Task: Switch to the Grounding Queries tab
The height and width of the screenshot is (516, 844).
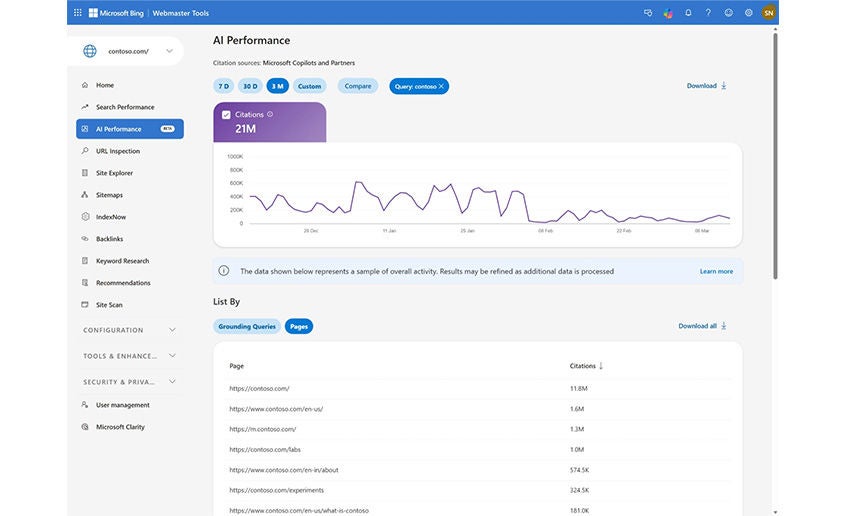Action: (247, 326)
